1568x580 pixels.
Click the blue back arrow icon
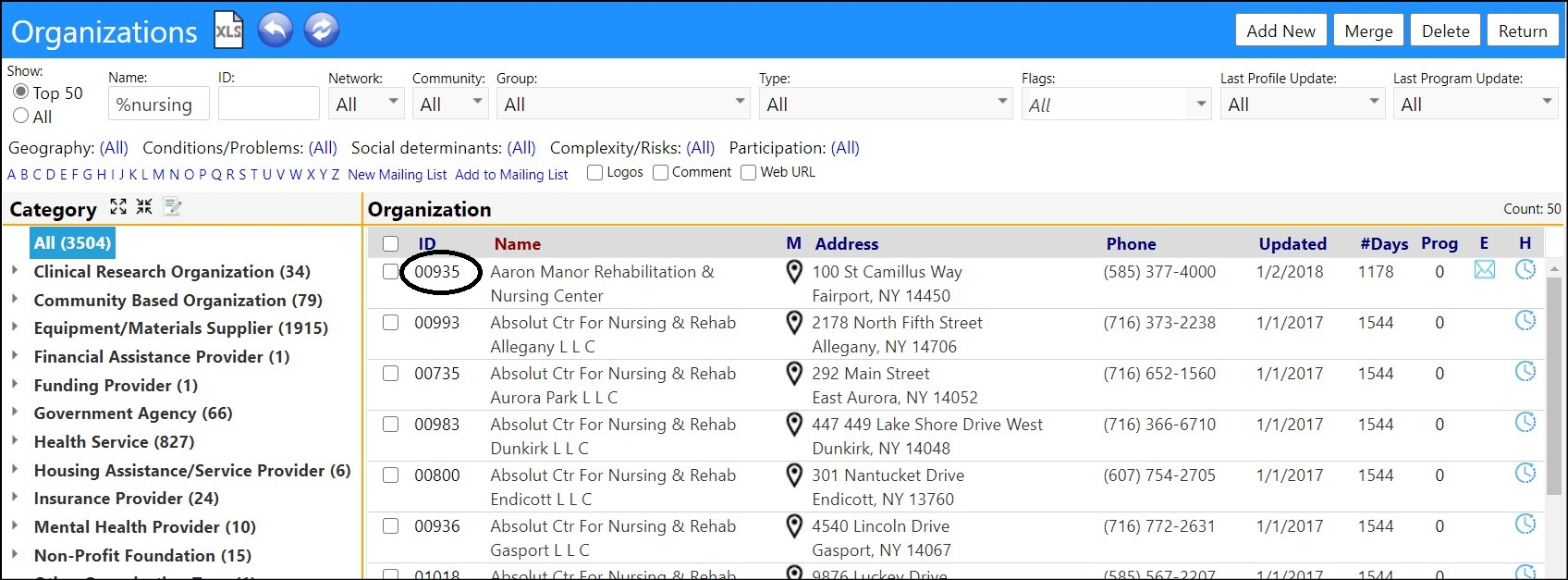pos(275,31)
